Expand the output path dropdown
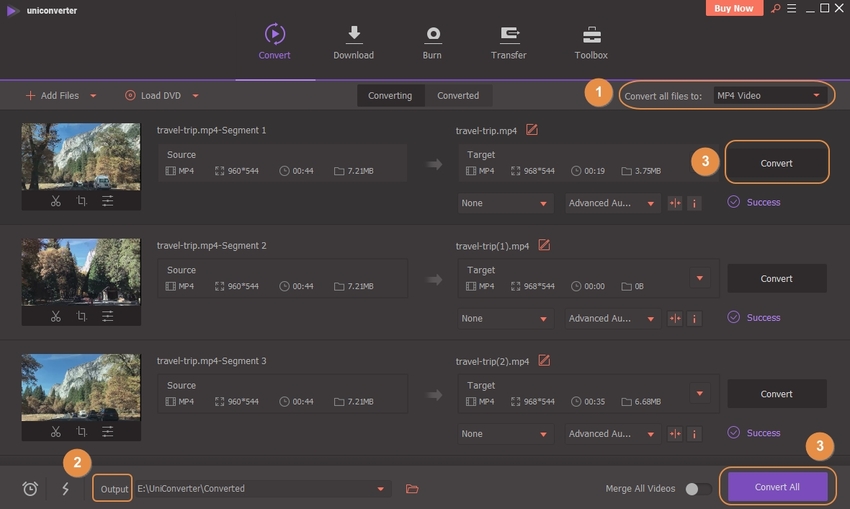Screen dimensions: 850x509 (x=380, y=489)
